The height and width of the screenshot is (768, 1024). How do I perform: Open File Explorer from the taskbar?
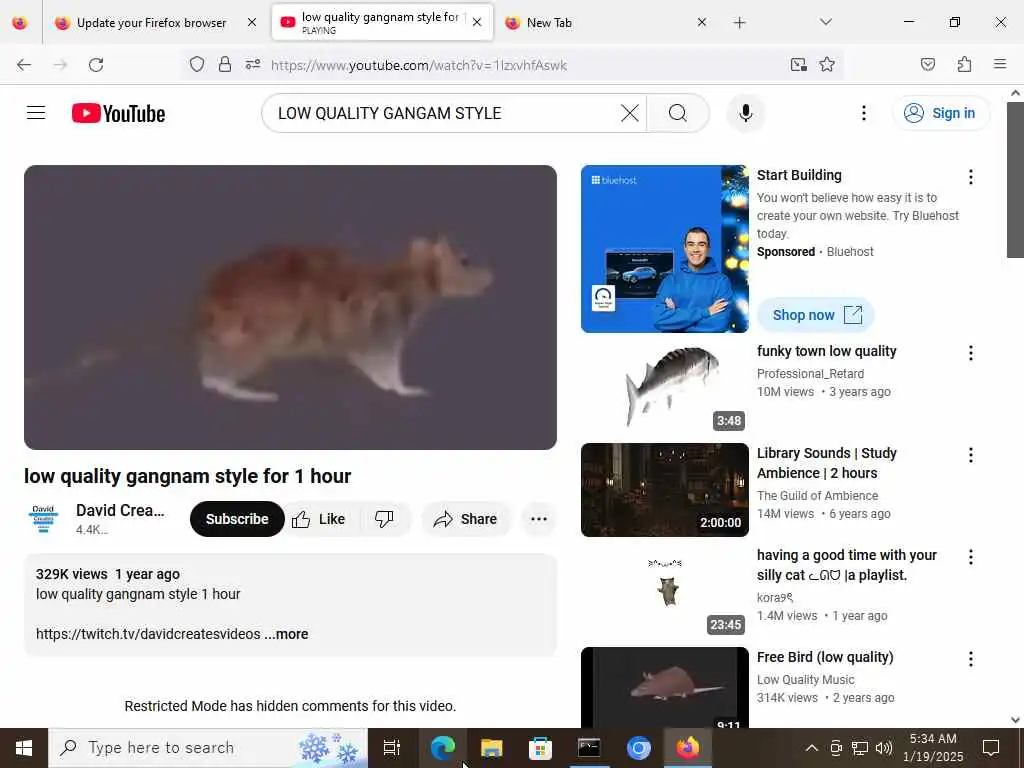(491, 748)
